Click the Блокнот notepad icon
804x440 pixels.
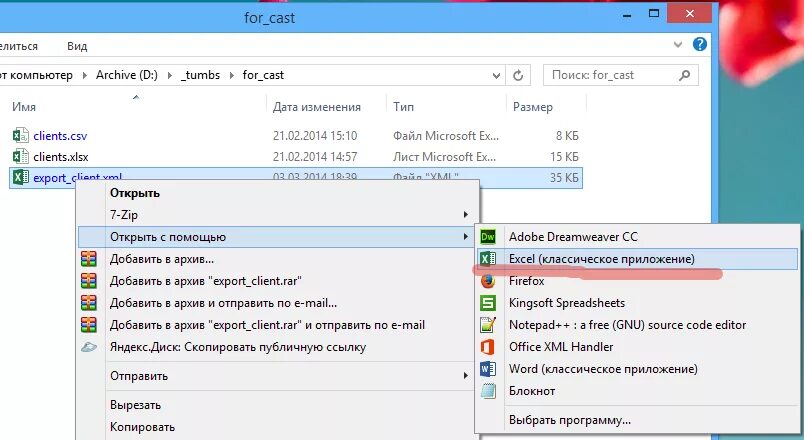[x=488, y=391]
